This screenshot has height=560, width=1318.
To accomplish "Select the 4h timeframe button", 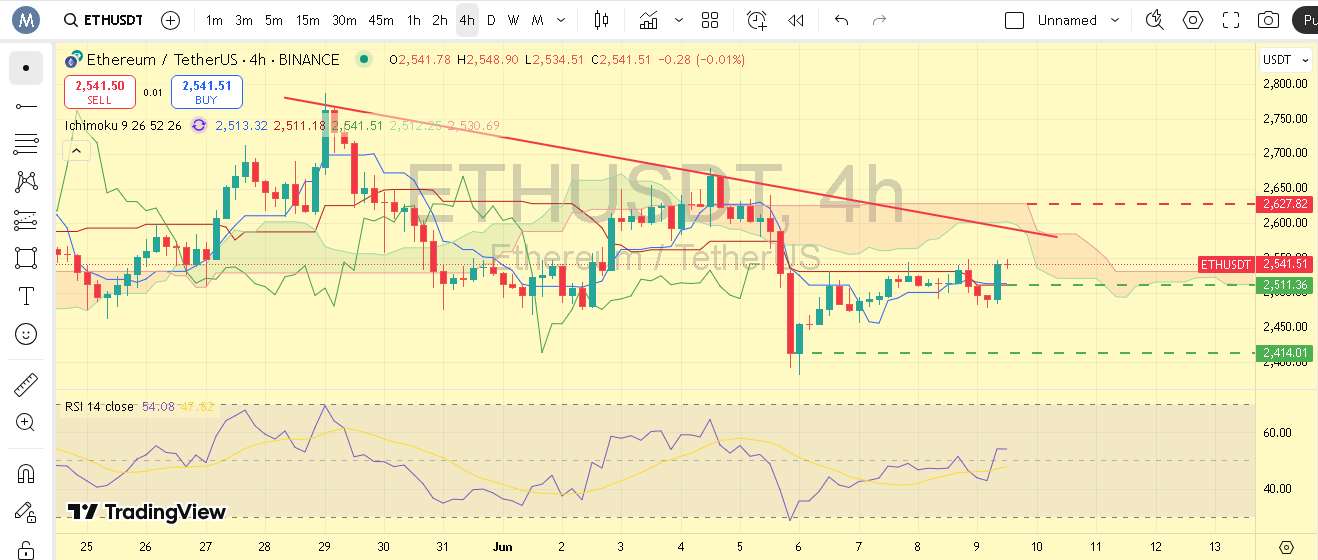I will [467, 20].
